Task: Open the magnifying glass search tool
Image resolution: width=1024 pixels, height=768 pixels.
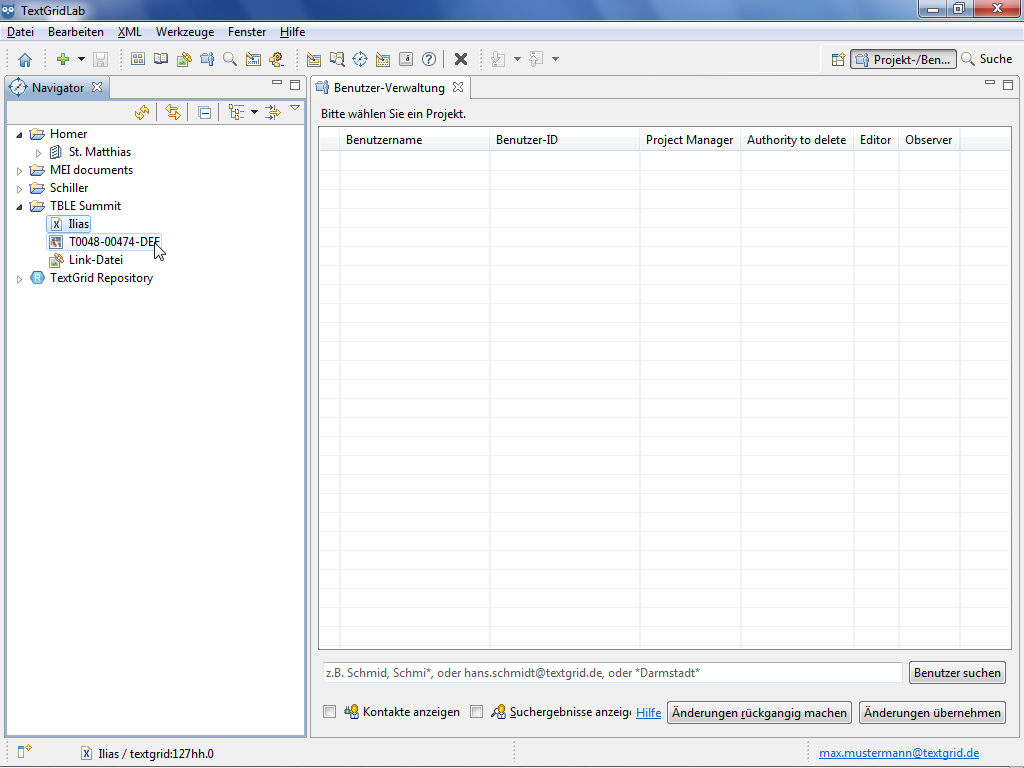Action: (230, 59)
